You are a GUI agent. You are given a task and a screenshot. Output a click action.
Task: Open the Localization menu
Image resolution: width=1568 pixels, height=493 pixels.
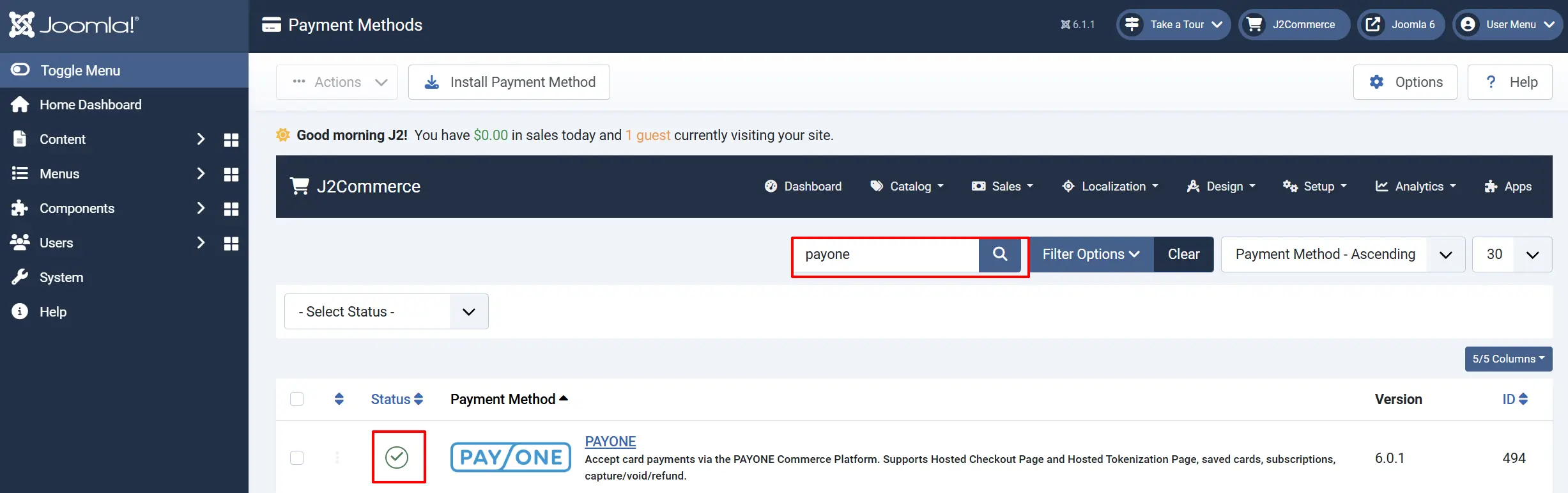pyautogui.click(x=1110, y=186)
